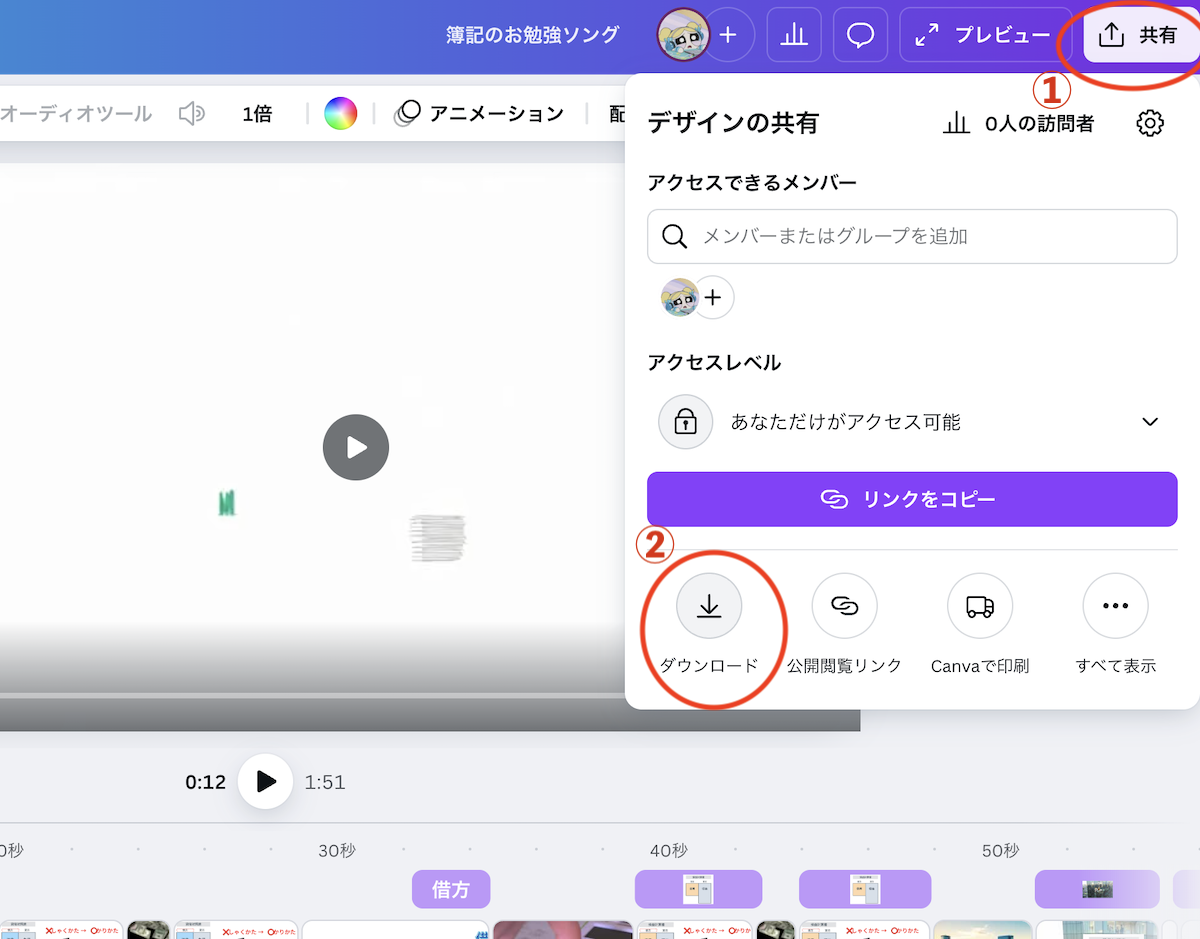The height and width of the screenshot is (939, 1200).
Task: Click the volume speaker icon
Action: tap(191, 114)
